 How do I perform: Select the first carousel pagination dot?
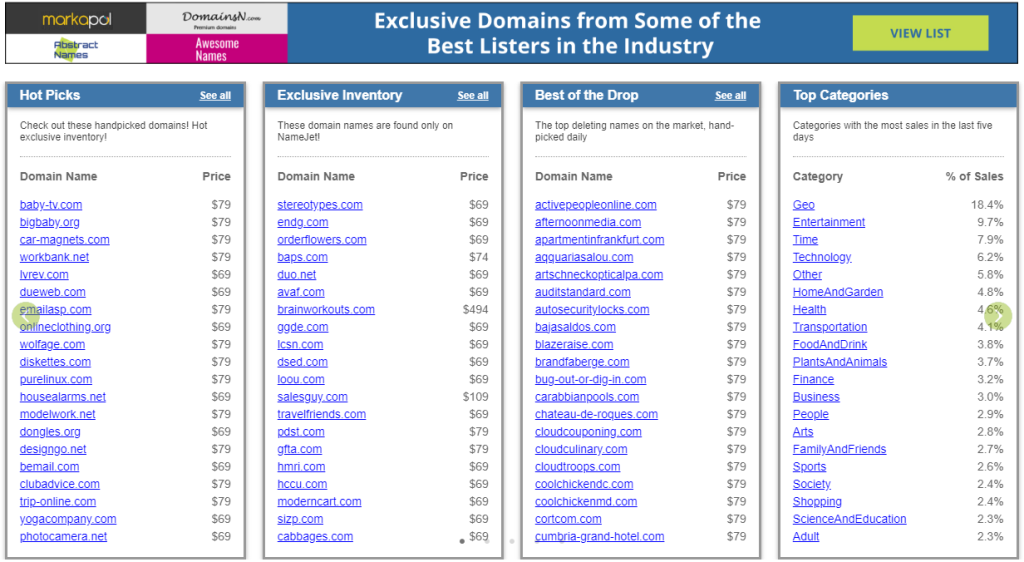pos(462,541)
